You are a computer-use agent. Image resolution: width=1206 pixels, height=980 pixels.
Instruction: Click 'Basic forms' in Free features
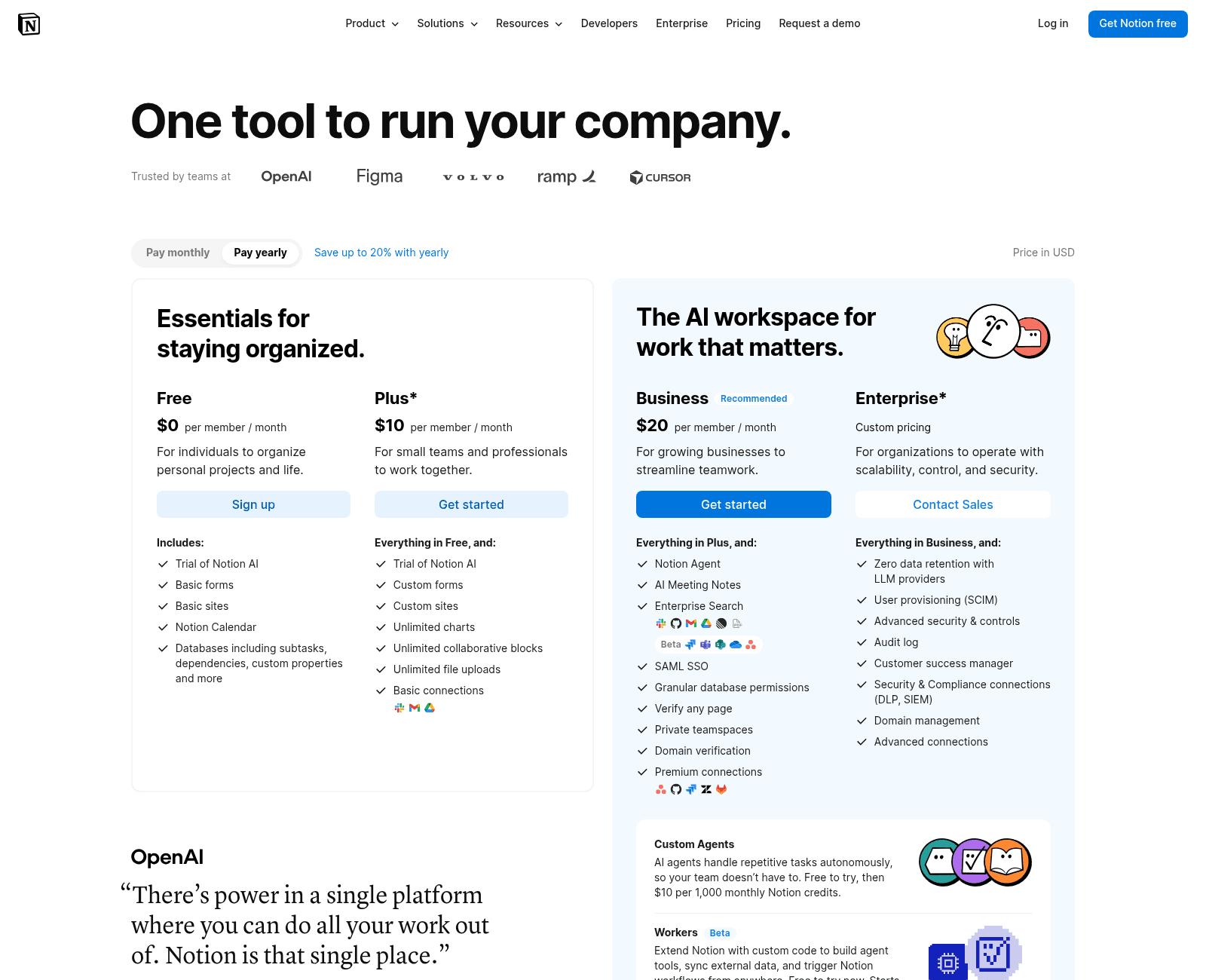pyautogui.click(x=204, y=585)
